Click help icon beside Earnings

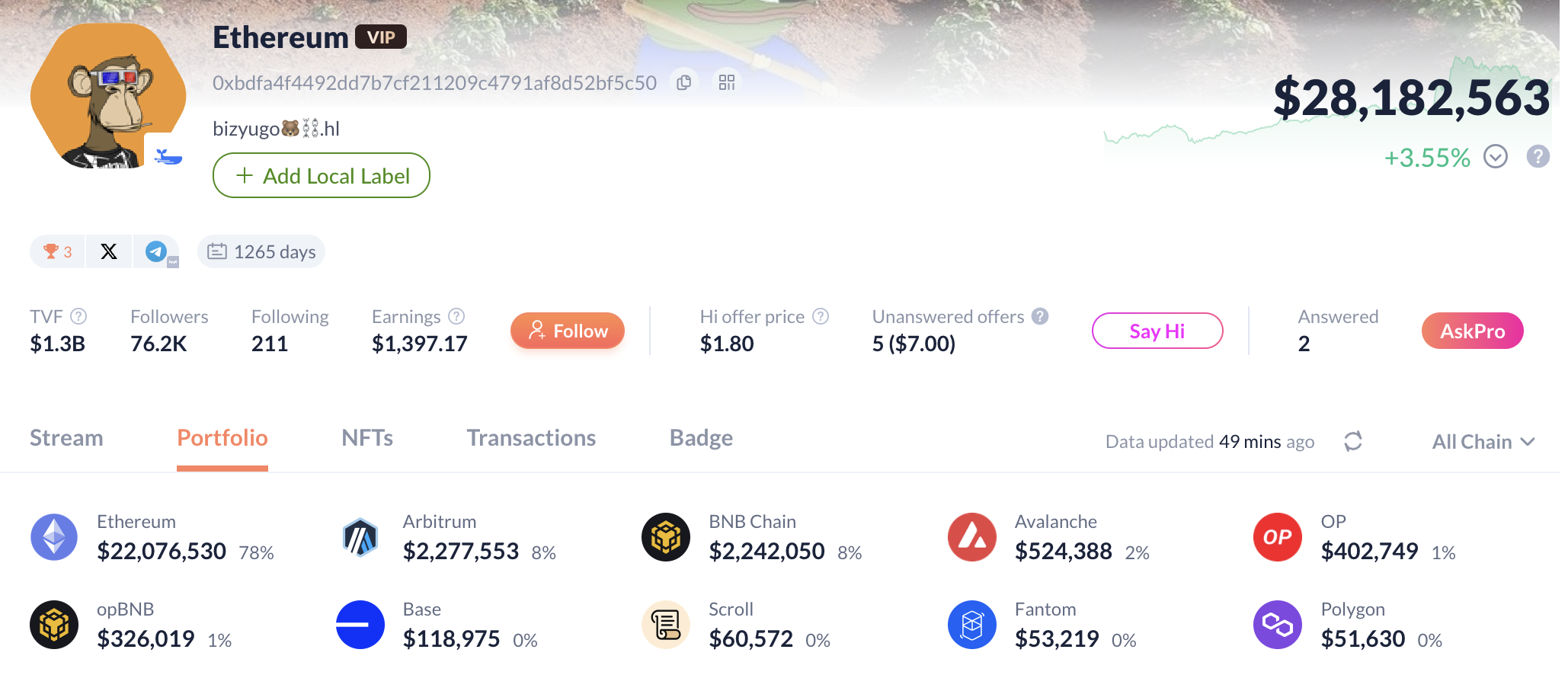pyautogui.click(x=456, y=316)
